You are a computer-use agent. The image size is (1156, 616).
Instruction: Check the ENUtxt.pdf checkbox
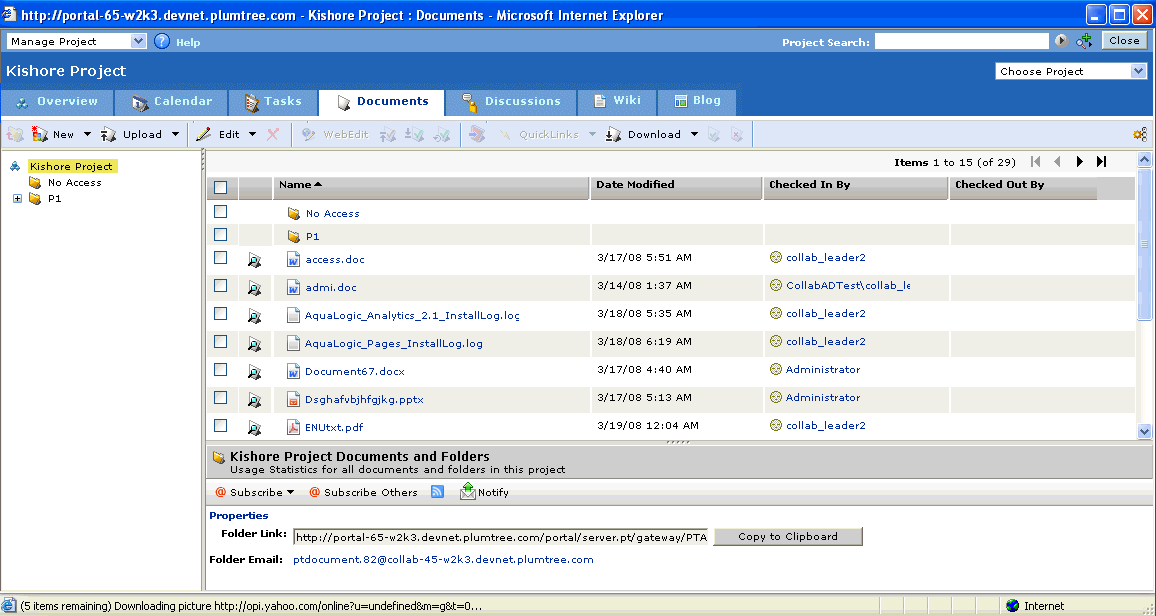[x=220, y=425]
